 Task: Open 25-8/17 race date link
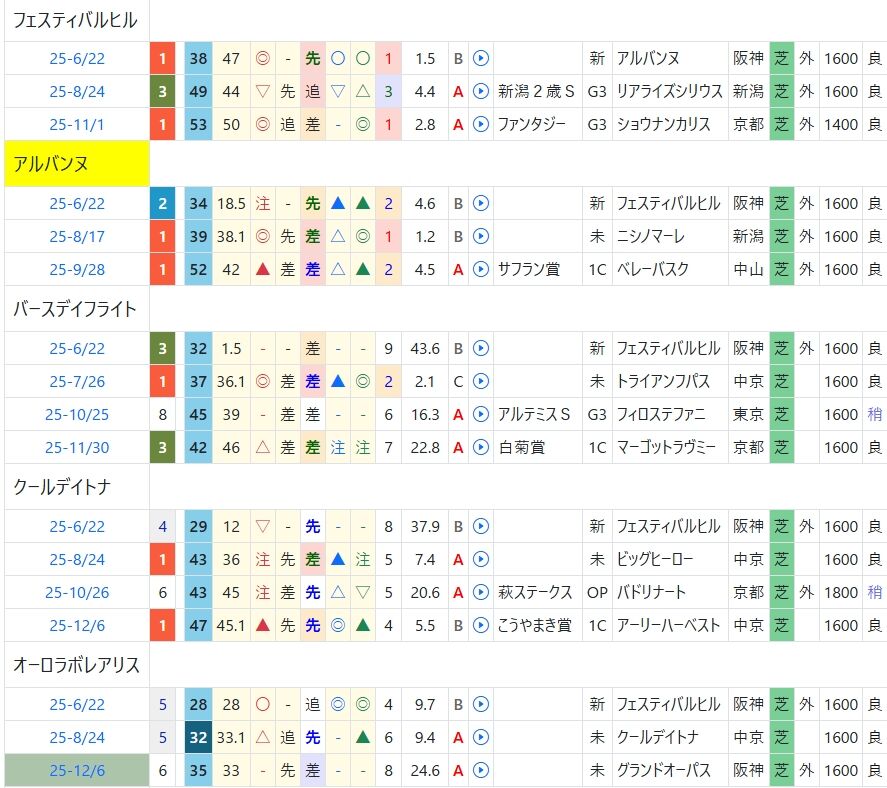[x=77, y=236]
